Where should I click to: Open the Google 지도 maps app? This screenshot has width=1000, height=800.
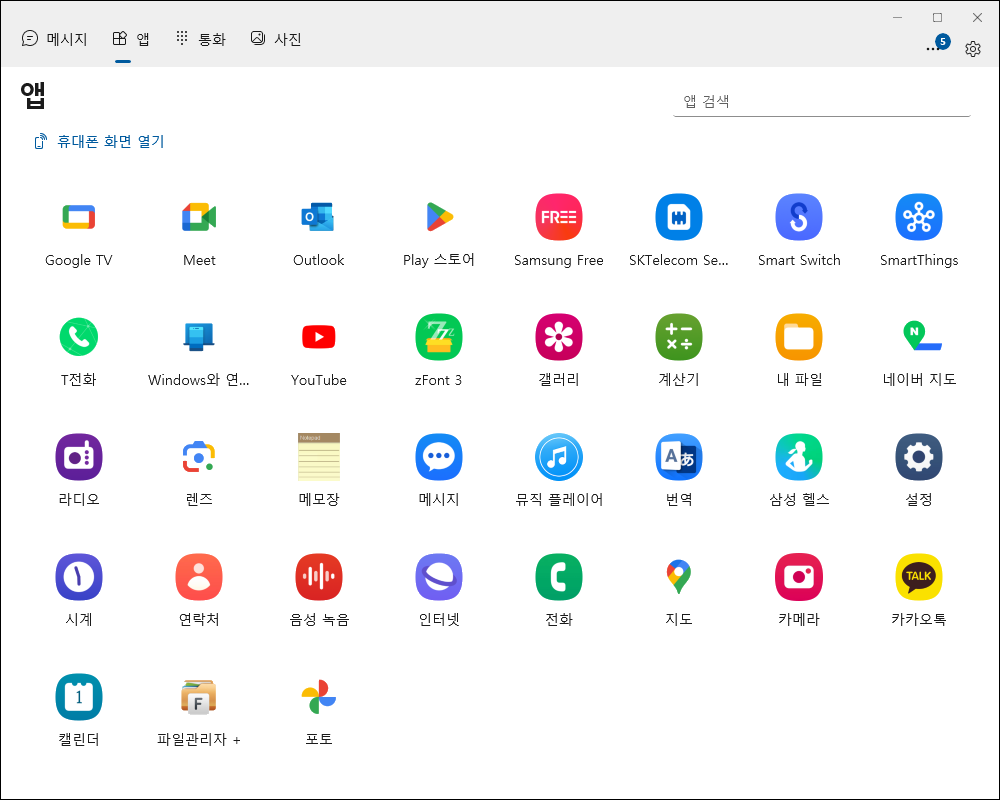click(x=679, y=577)
